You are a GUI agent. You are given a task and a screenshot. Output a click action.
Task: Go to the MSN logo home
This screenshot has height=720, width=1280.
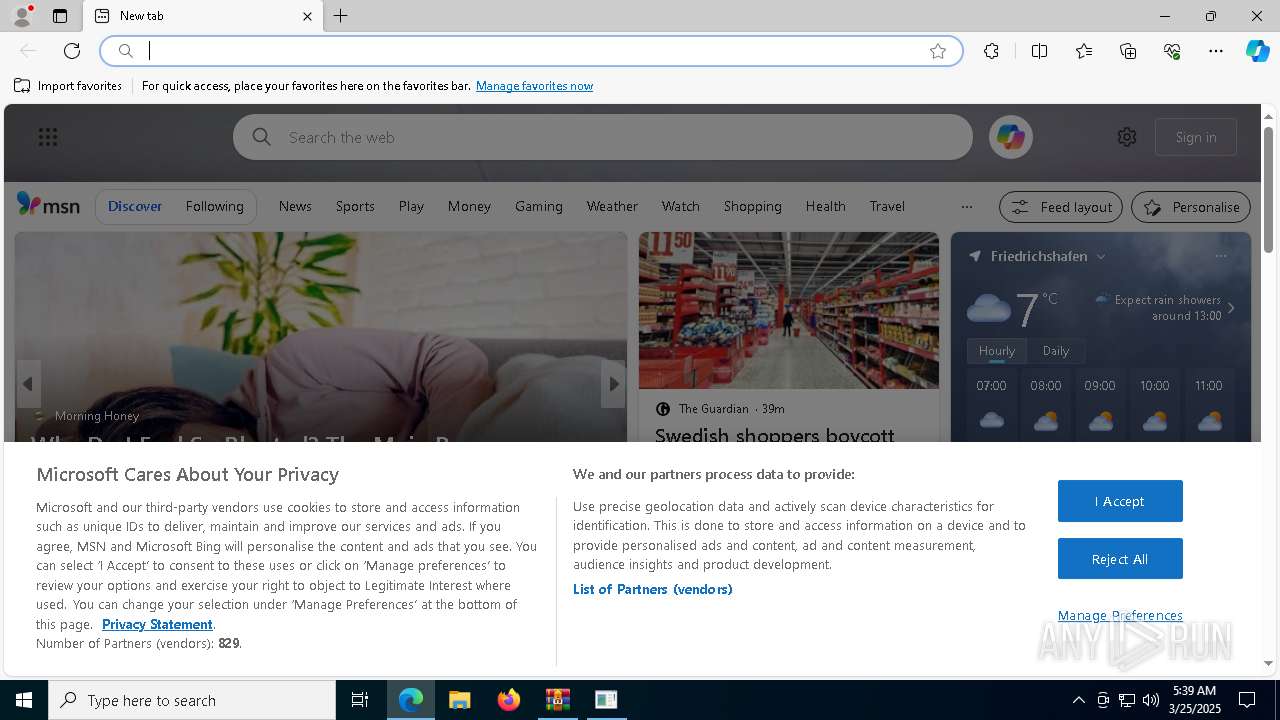pyautogui.click(x=48, y=205)
